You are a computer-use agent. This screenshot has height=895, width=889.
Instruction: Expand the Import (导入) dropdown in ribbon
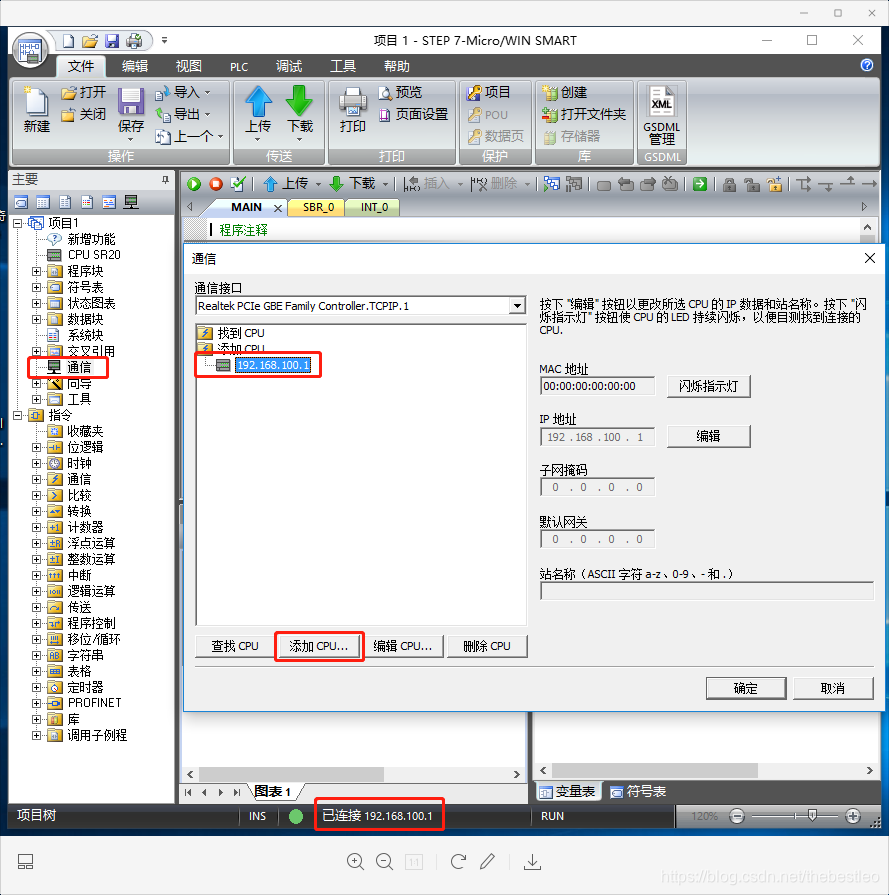(207, 92)
